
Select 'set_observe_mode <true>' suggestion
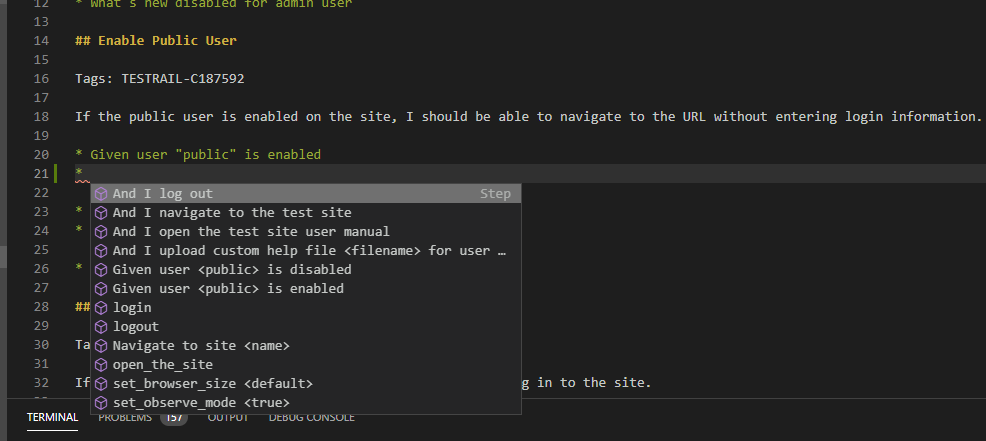tap(306, 403)
